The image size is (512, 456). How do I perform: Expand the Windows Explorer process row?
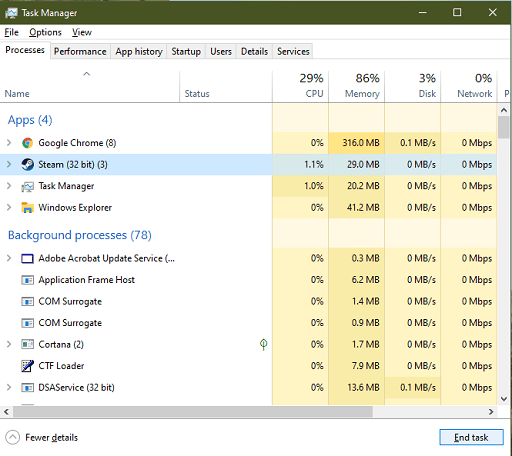click(9, 207)
